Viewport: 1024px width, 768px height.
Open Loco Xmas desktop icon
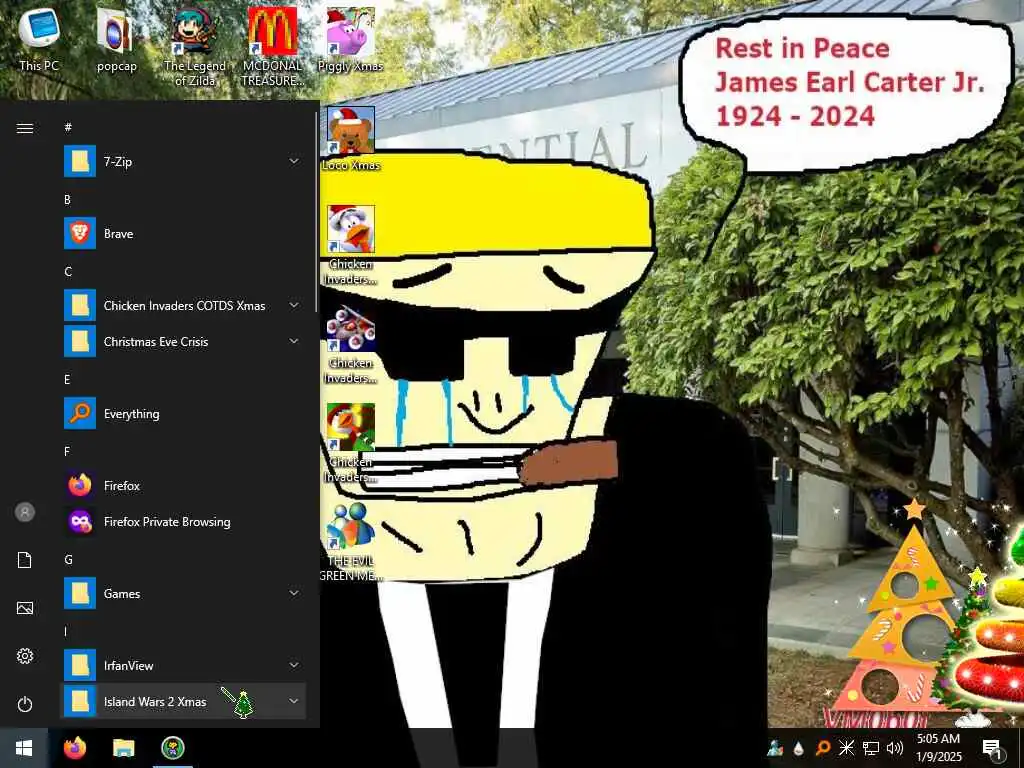click(351, 139)
